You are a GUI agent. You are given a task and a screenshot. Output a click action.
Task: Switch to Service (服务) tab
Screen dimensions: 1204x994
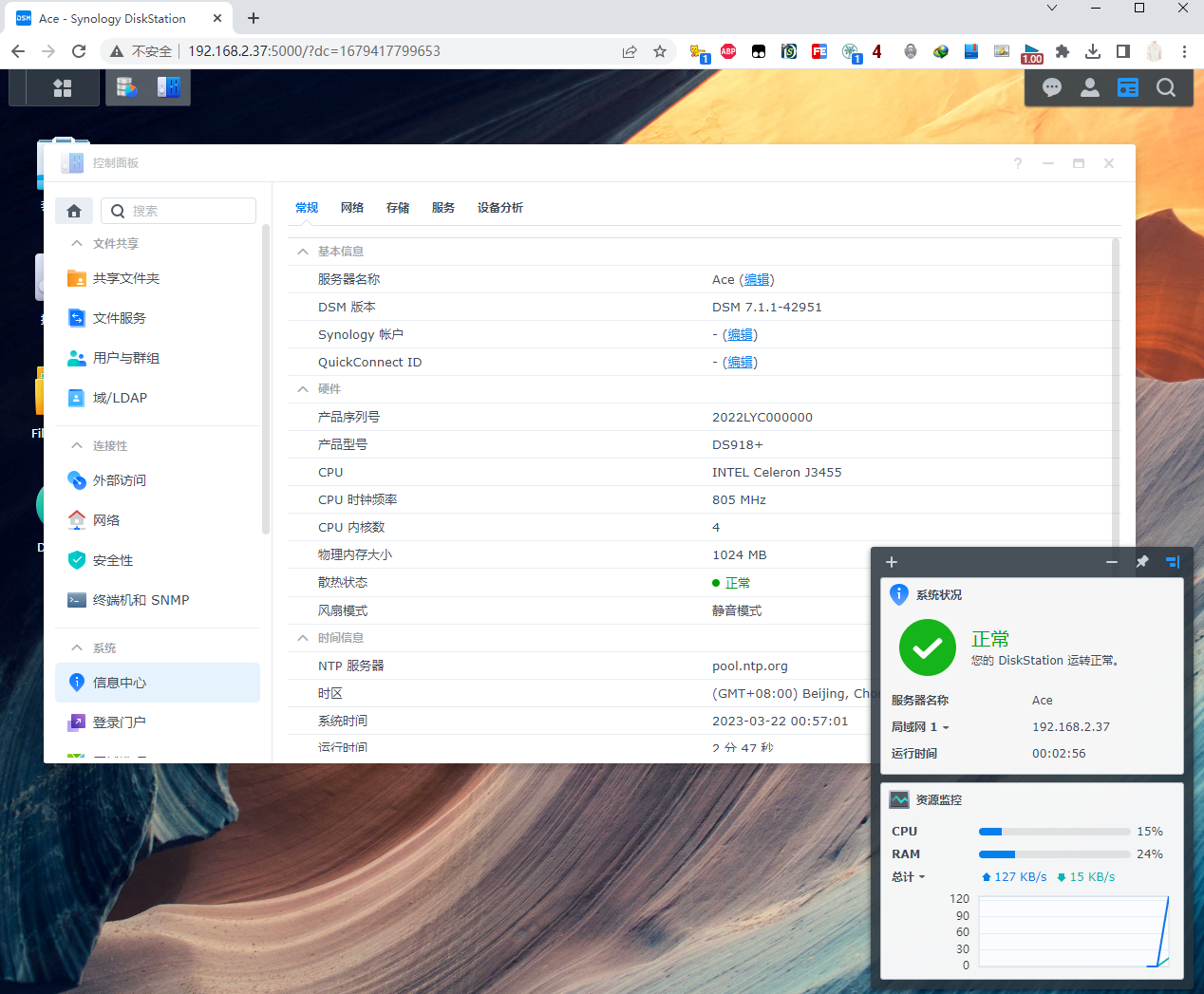[x=443, y=207]
